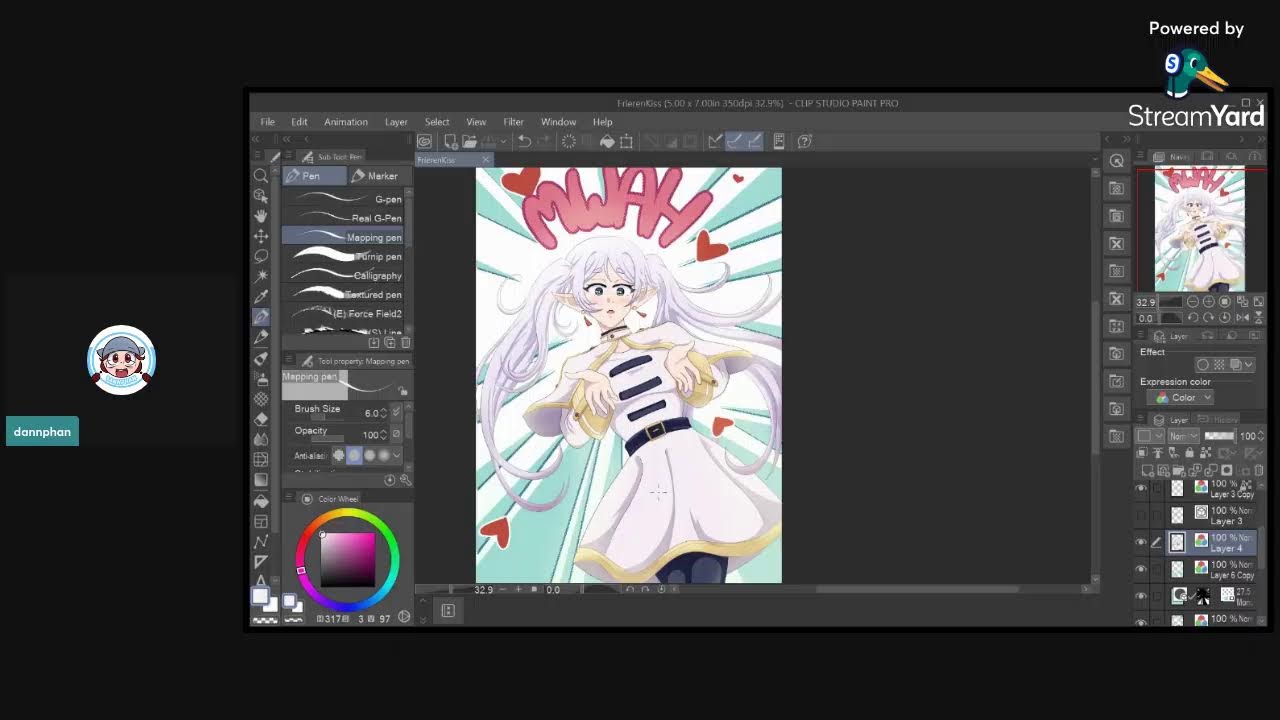Fill selection with toolbar bucket icon
The height and width of the screenshot is (720, 1280).
click(607, 141)
